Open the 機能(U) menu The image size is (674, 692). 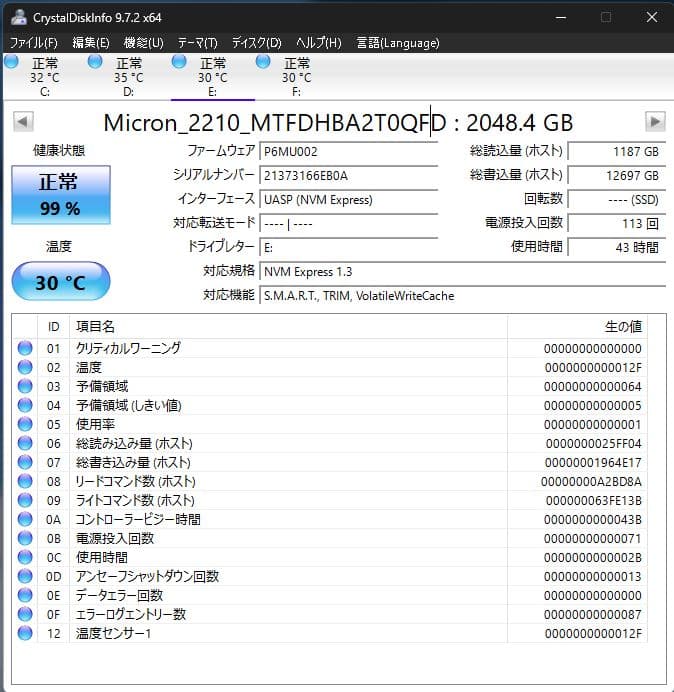click(143, 43)
